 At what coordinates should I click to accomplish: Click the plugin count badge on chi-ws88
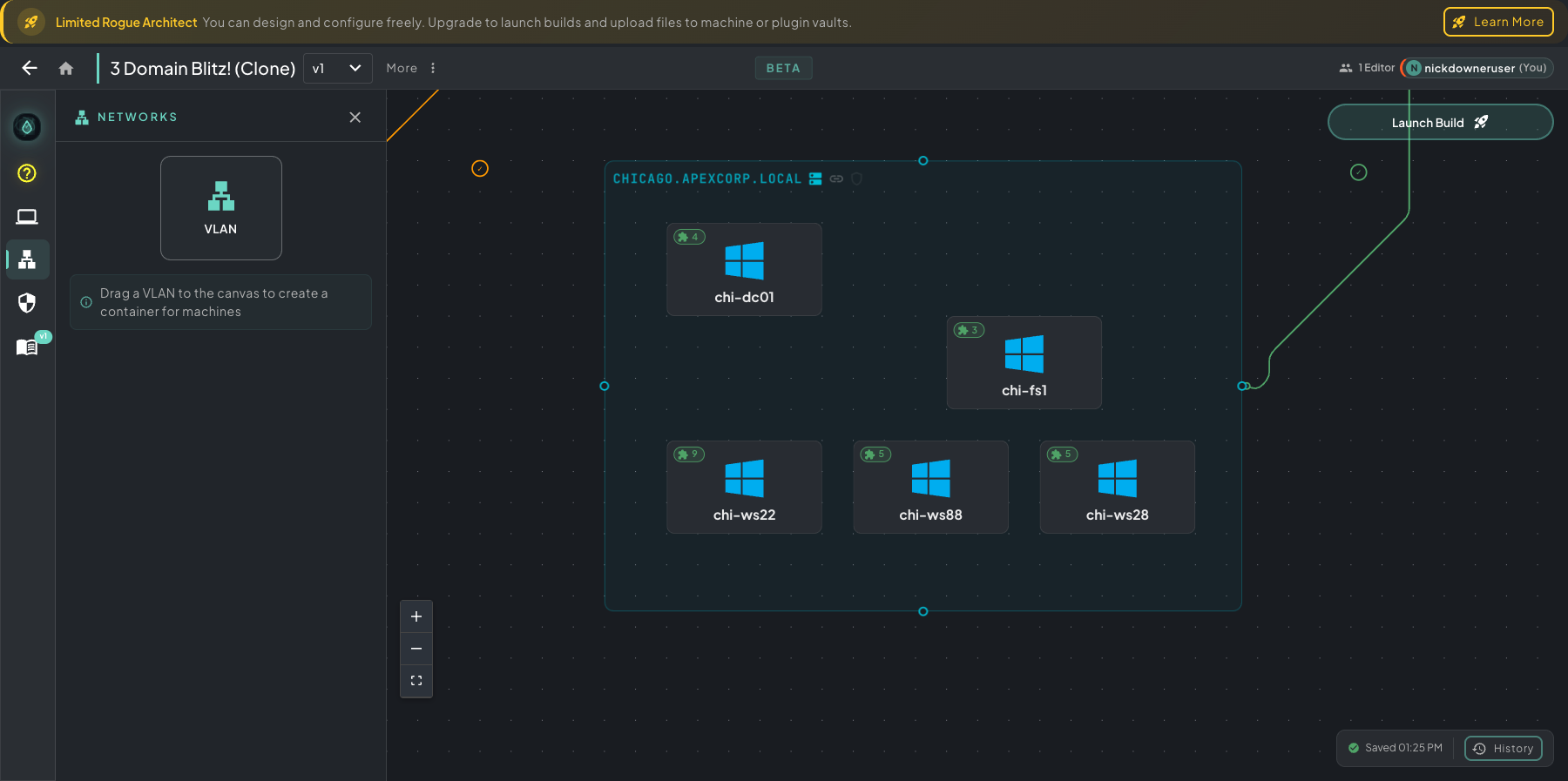[875, 454]
